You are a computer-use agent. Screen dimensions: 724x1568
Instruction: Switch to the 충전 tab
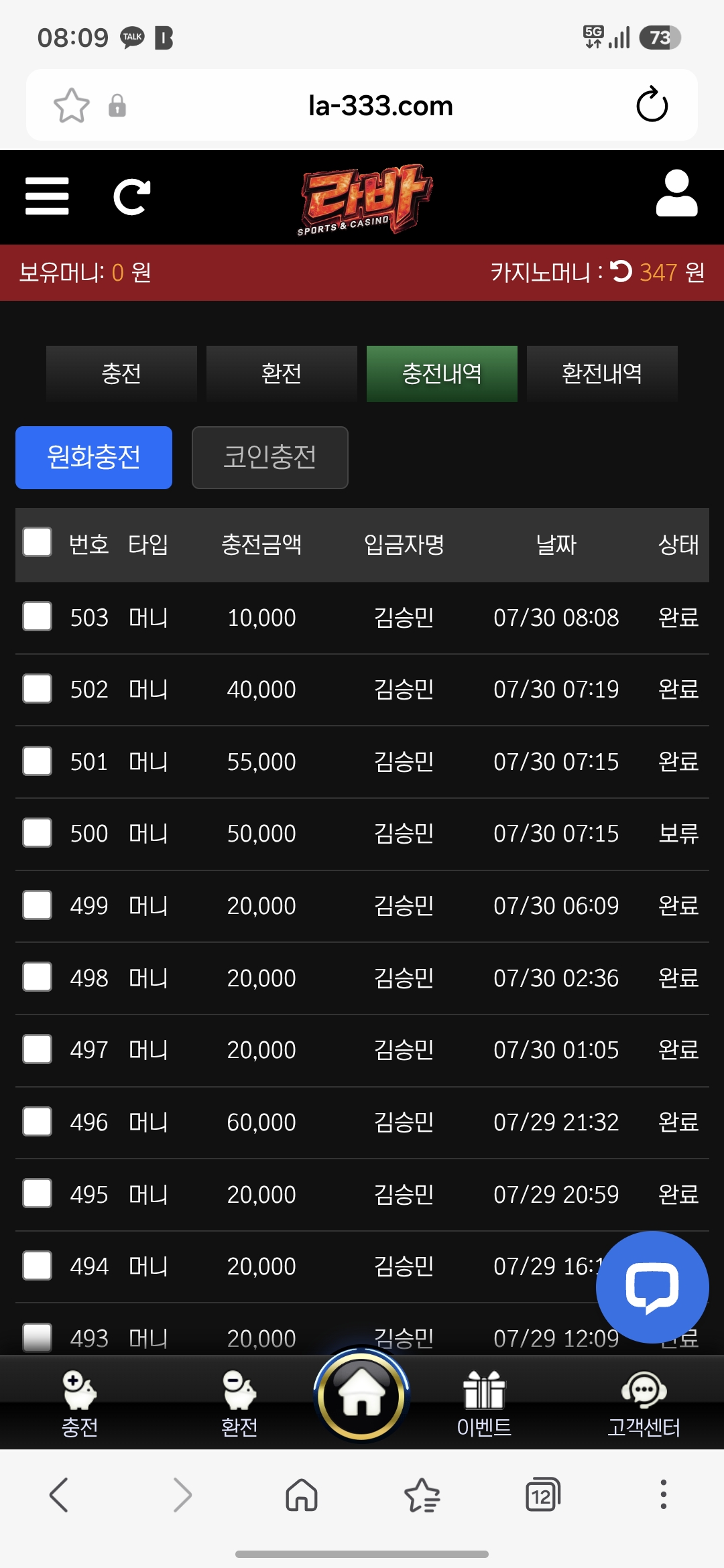[121, 374]
